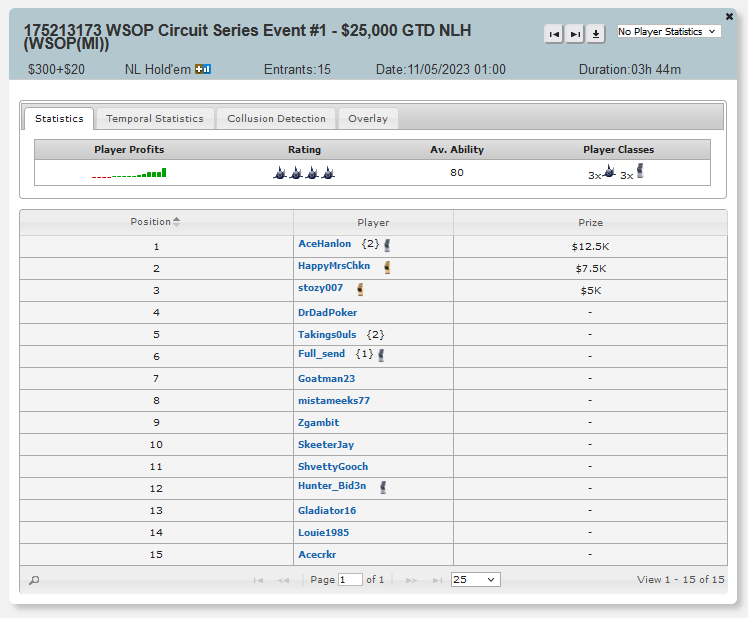Open HappyMrsChkn player profile
Screen dimensions: 748x618
click(x=334, y=266)
